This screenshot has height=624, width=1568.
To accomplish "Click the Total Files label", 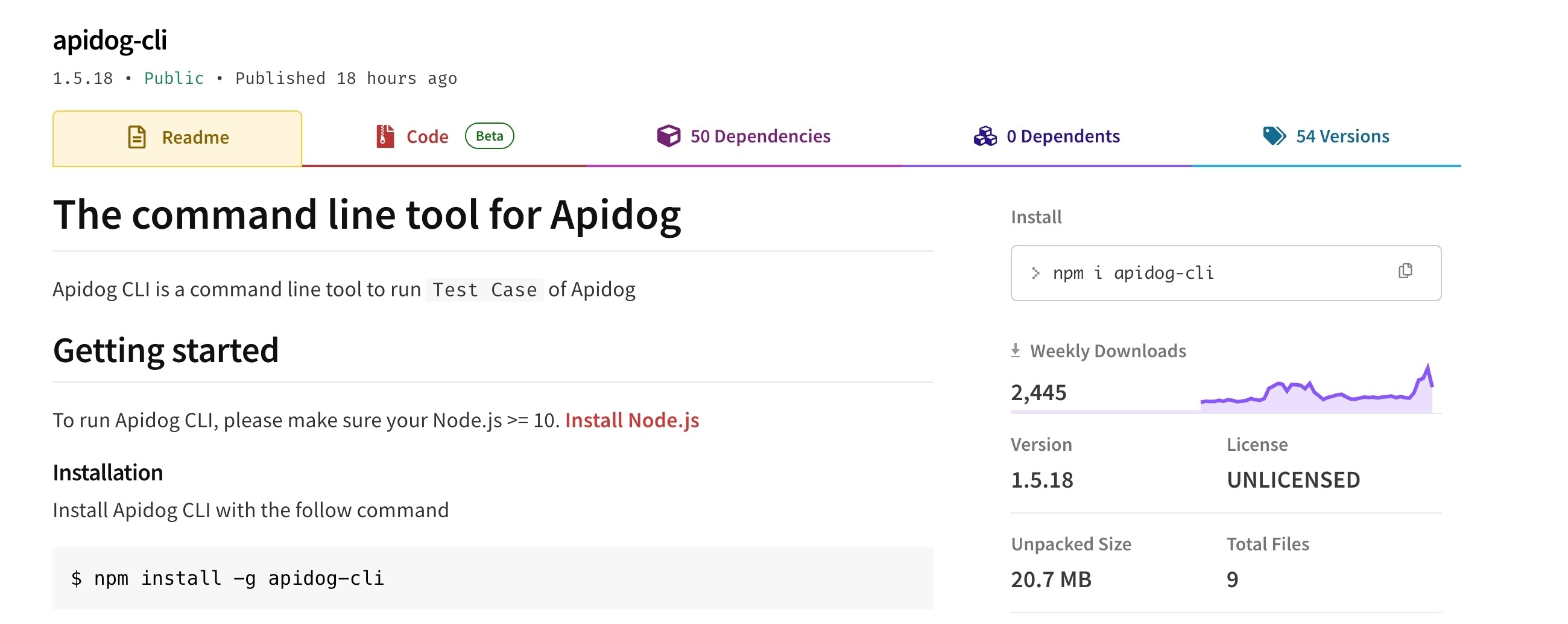I will [1267, 544].
